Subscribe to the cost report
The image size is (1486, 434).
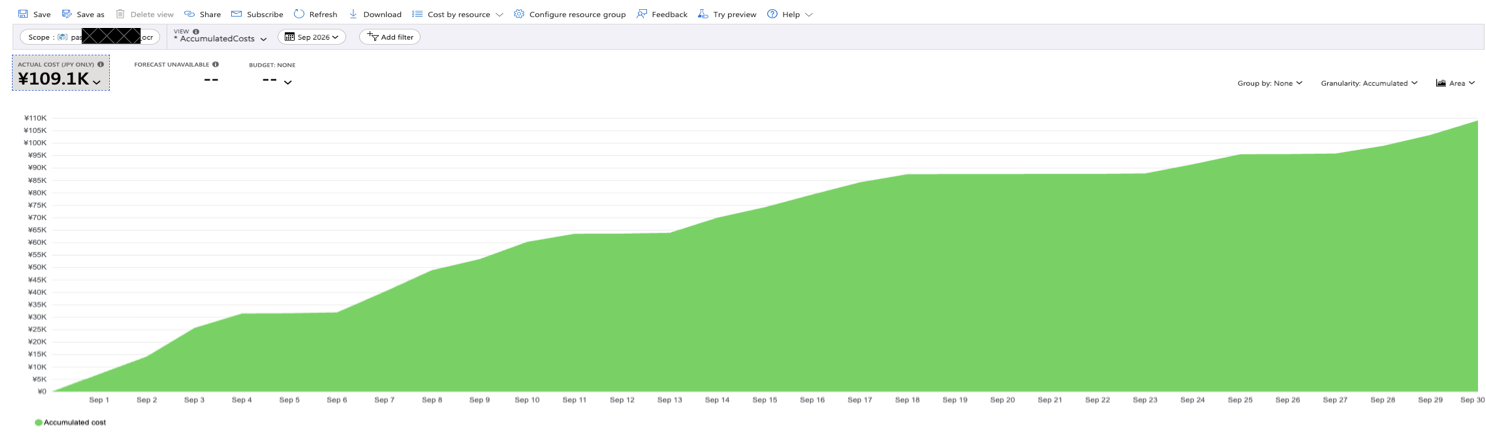pyautogui.click(x=257, y=14)
